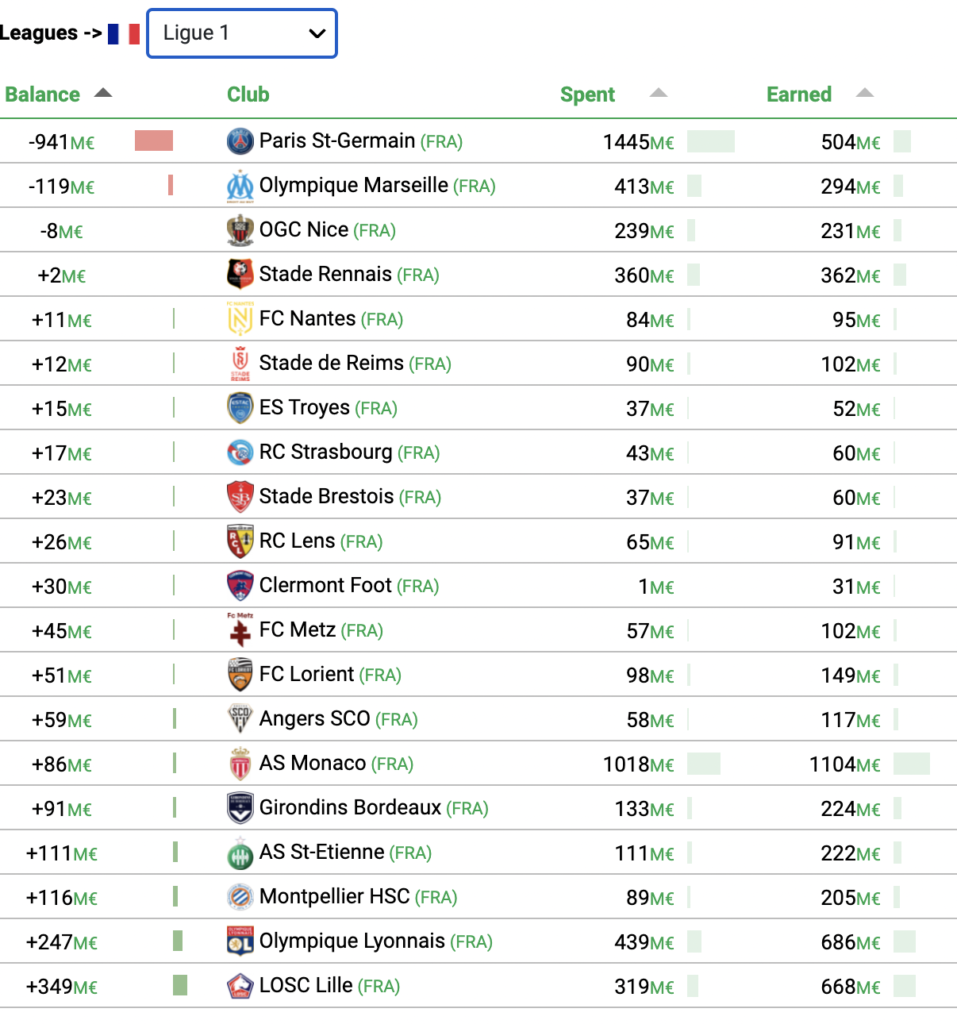
Task: Click the LOSC Lille crest icon
Action: pyautogui.click(x=240, y=985)
